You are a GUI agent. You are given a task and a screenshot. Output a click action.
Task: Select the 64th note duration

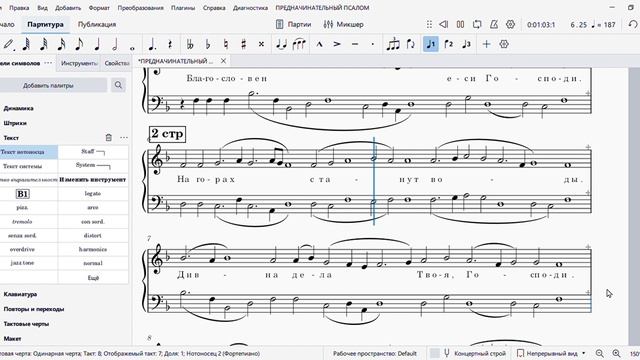click(26, 44)
